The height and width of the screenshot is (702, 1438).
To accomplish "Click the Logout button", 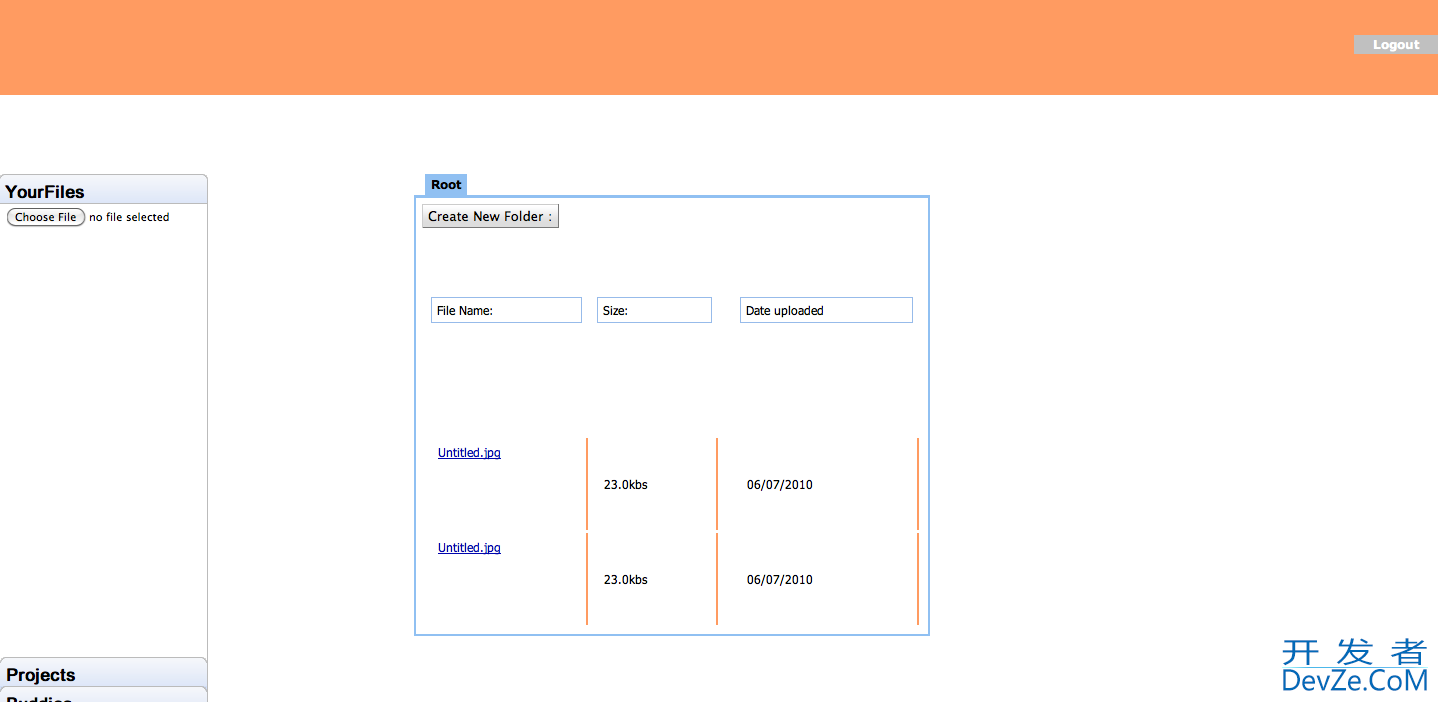I will (x=1395, y=45).
